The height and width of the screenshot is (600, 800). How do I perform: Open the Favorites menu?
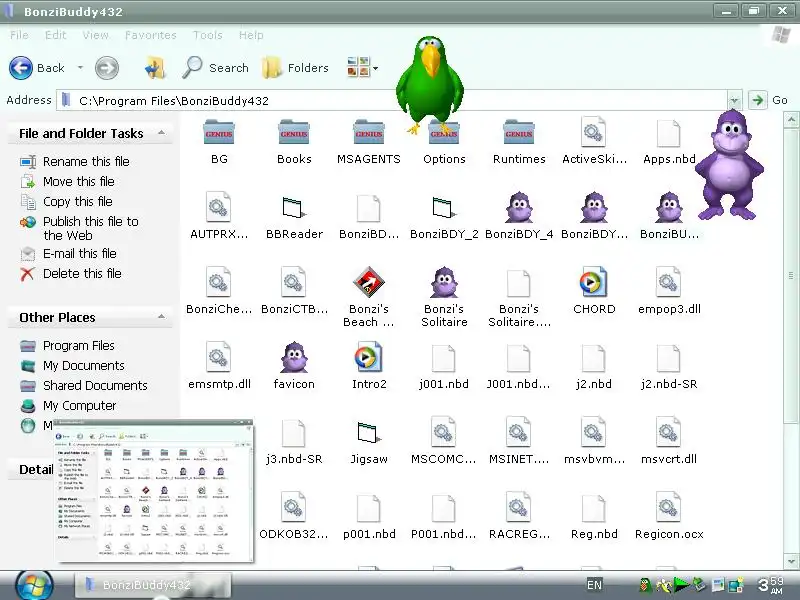(x=151, y=35)
